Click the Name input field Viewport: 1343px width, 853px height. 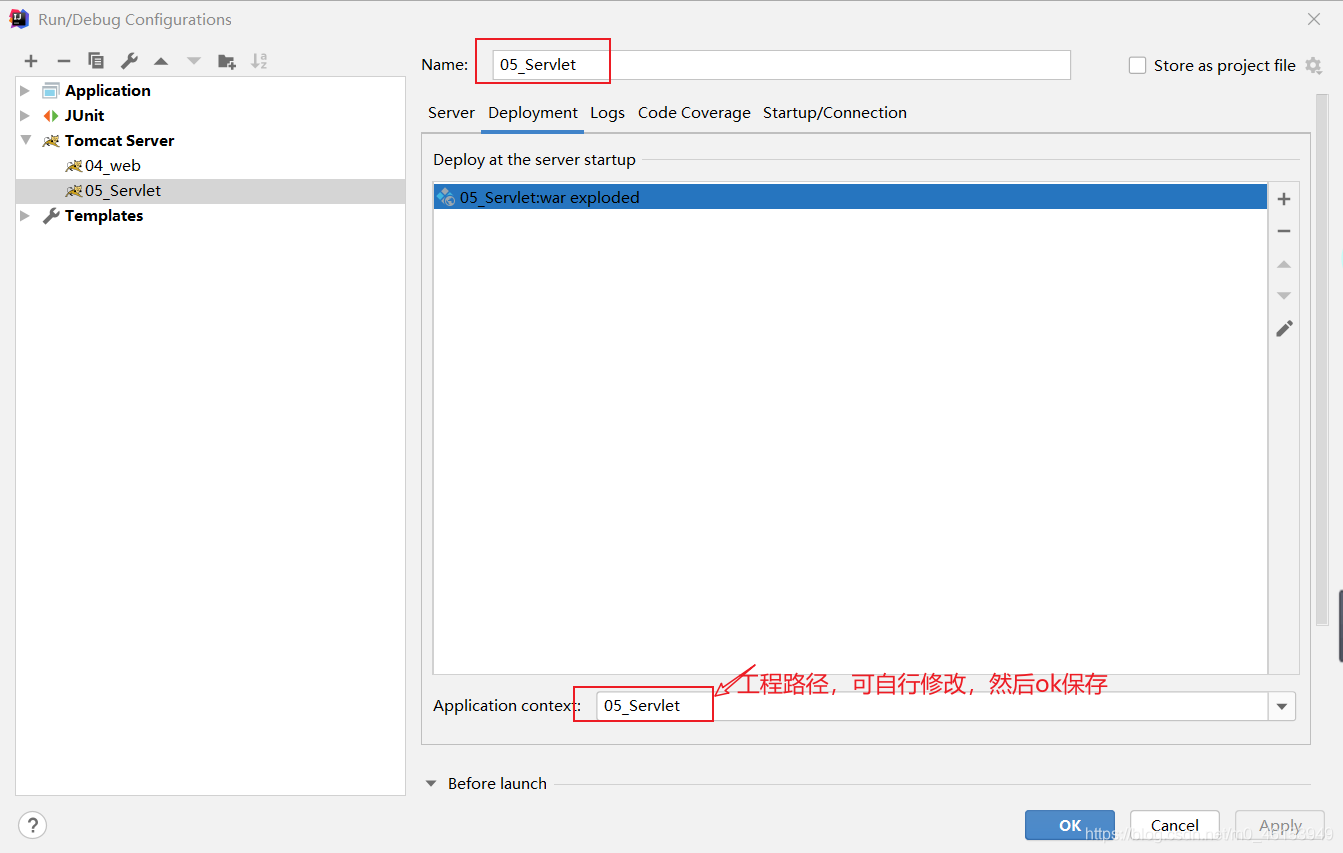(x=781, y=65)
